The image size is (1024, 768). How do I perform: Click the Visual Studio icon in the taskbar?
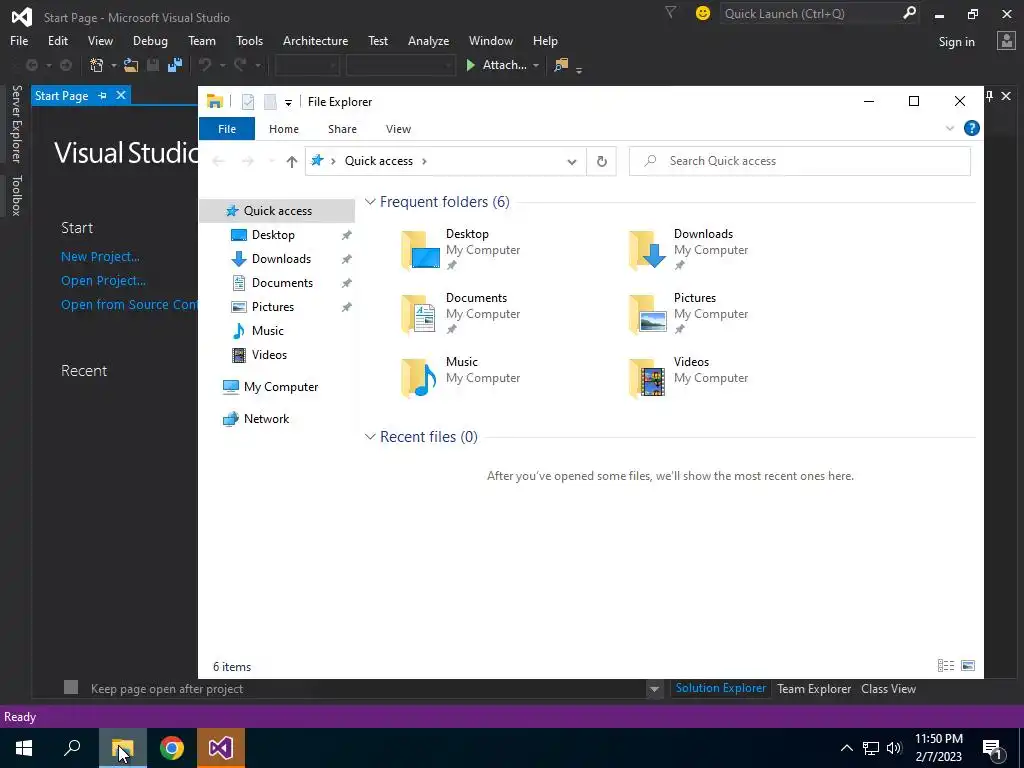221,748
